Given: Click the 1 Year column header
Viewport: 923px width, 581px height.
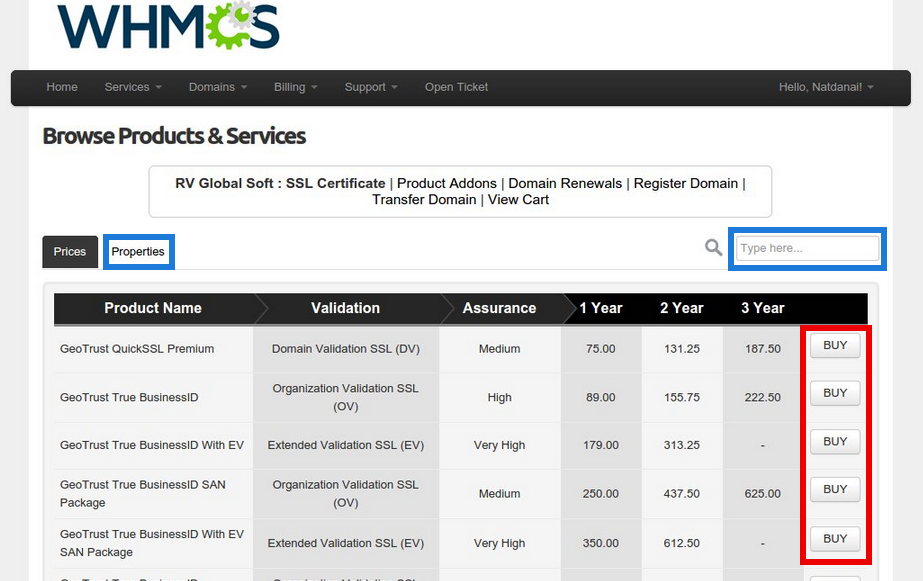Looking at the screenshot, I should click(x=600, y=308).
